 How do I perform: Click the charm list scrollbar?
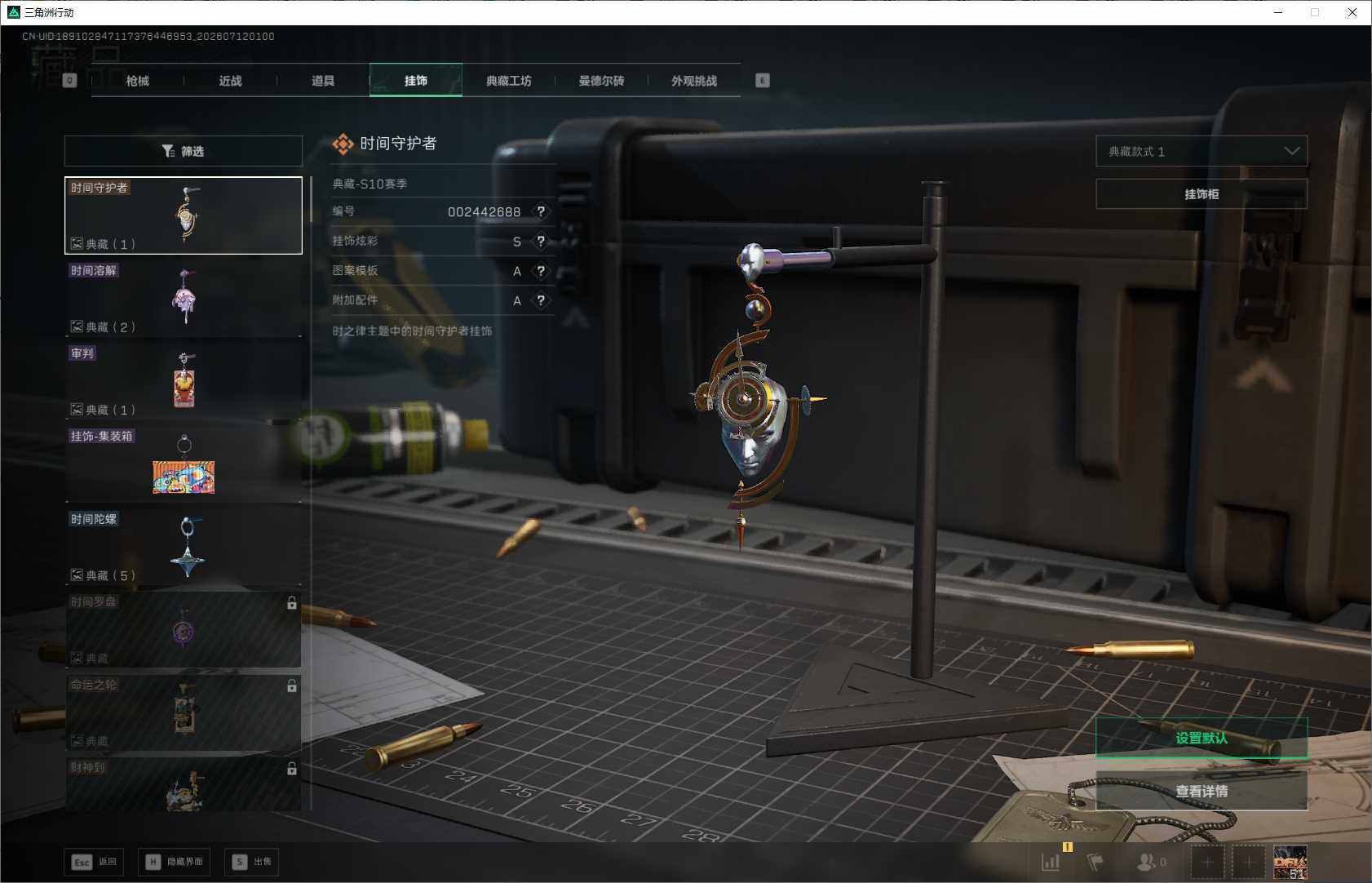[x=311, y=199]
